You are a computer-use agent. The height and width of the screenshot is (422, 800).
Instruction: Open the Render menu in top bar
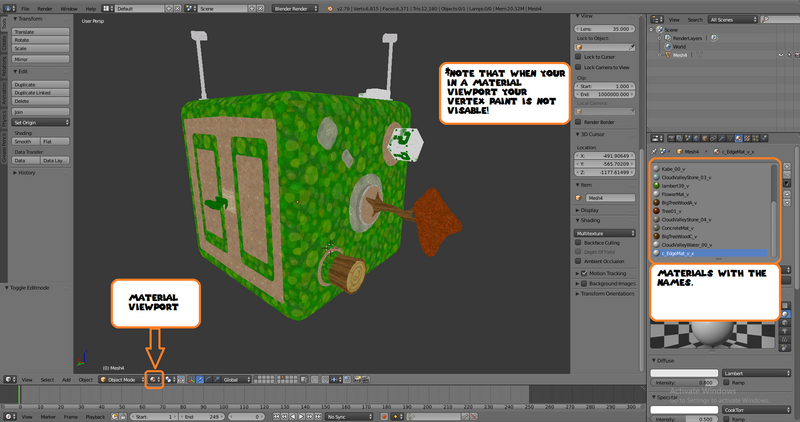(45, 9)
